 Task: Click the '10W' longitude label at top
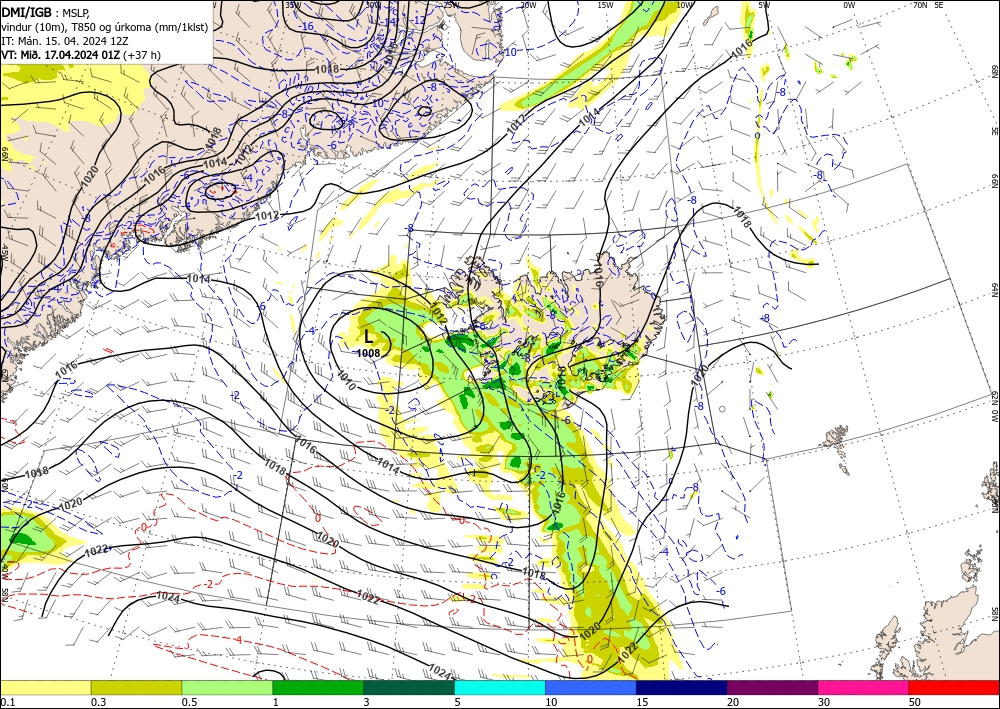[x=684, y=5]
